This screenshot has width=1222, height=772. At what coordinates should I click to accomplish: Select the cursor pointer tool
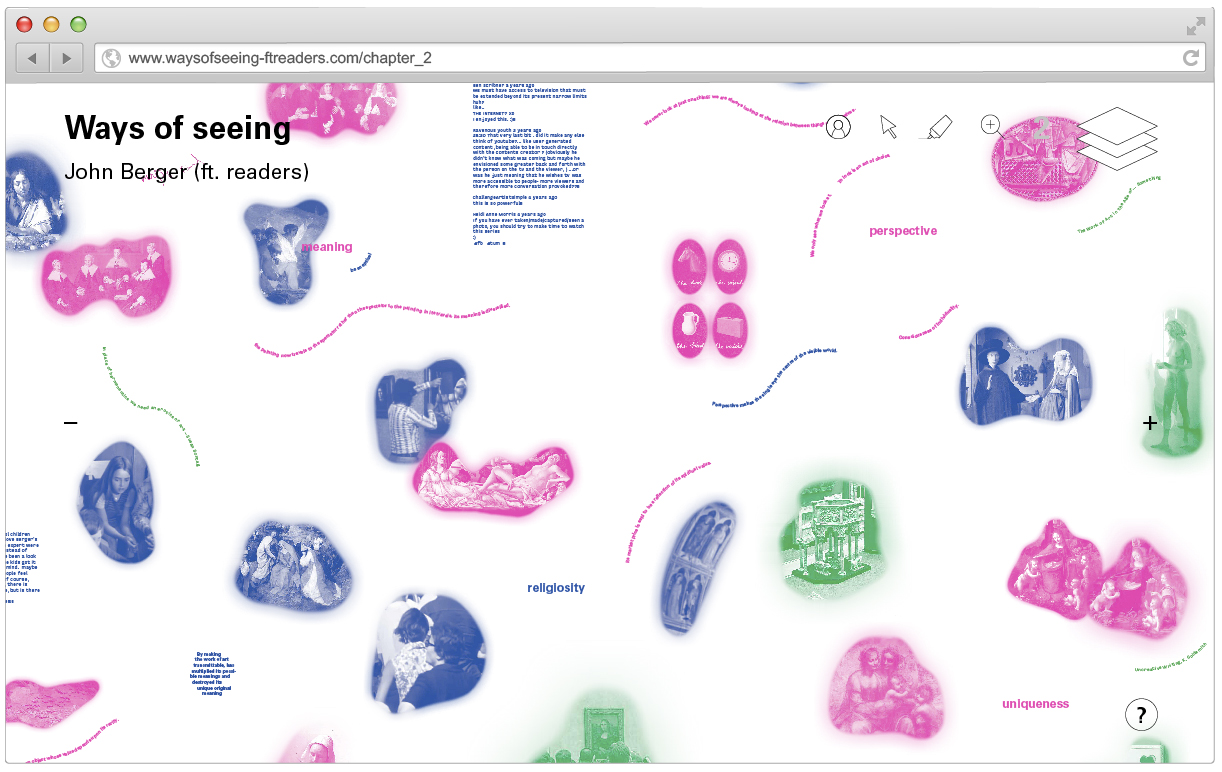888,127
